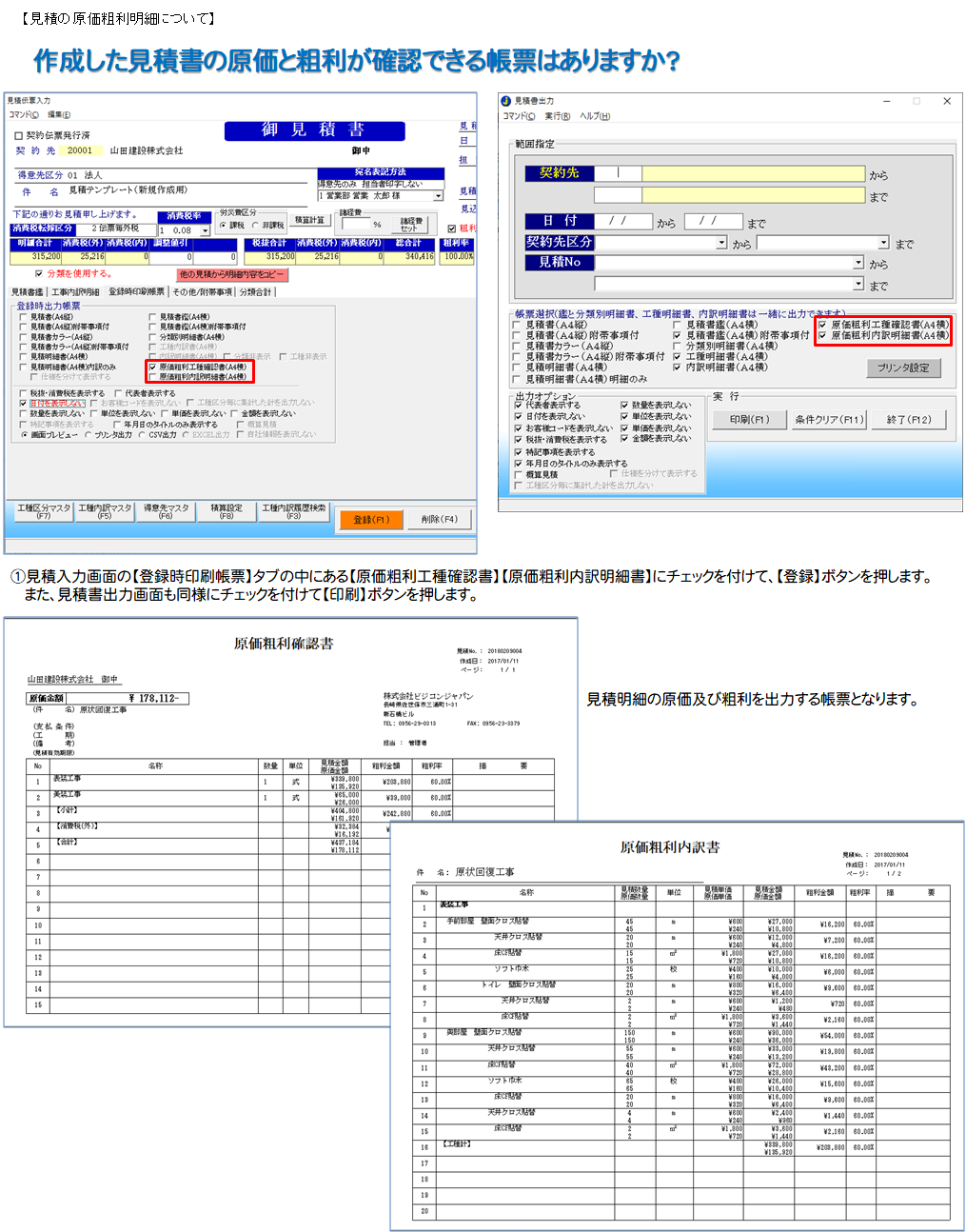Expand the first 契約先区分 dropdown

coord(721,243)
